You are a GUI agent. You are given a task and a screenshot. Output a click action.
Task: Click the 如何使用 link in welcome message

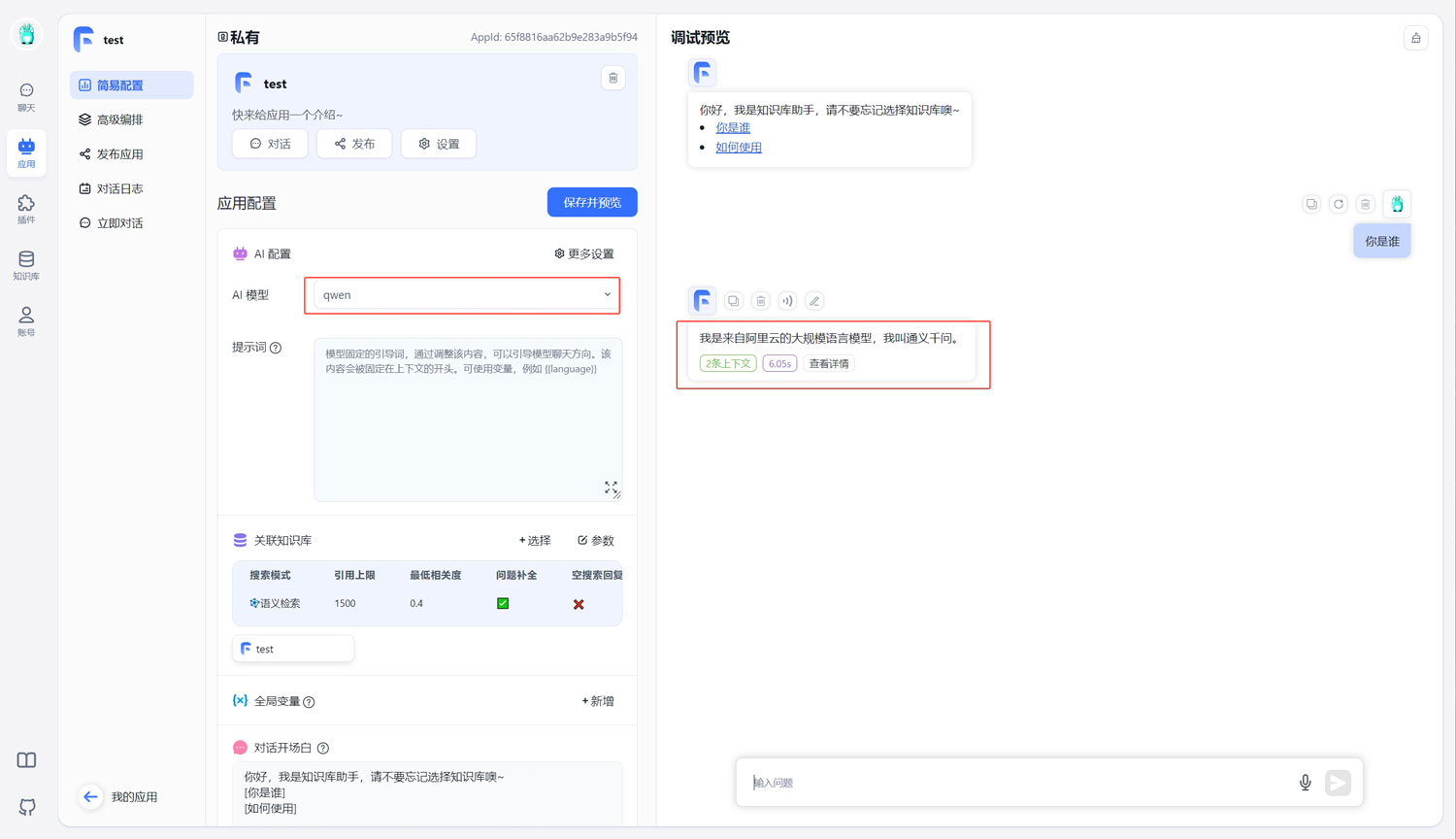[739, 148]
